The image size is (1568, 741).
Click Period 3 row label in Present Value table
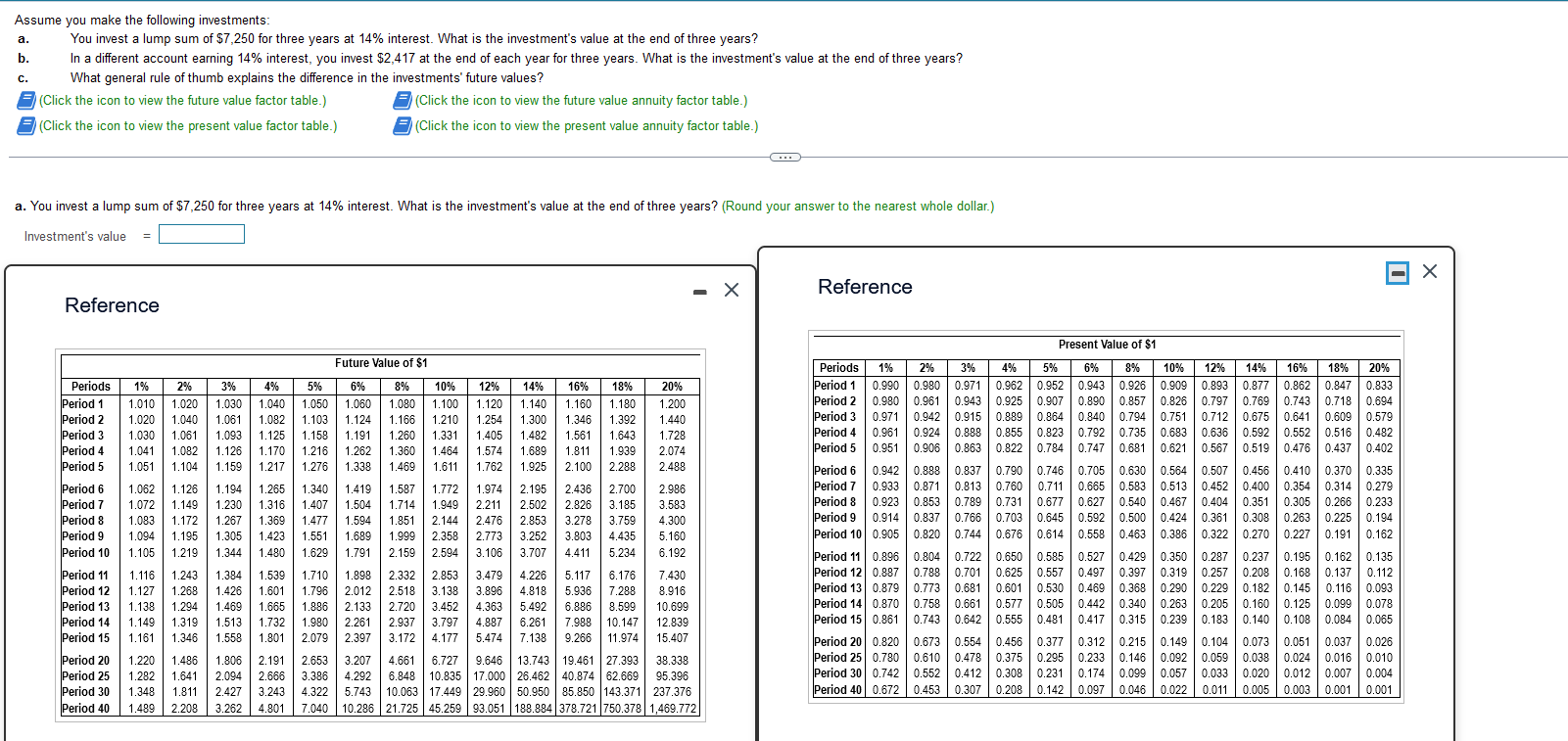[835, 417]
